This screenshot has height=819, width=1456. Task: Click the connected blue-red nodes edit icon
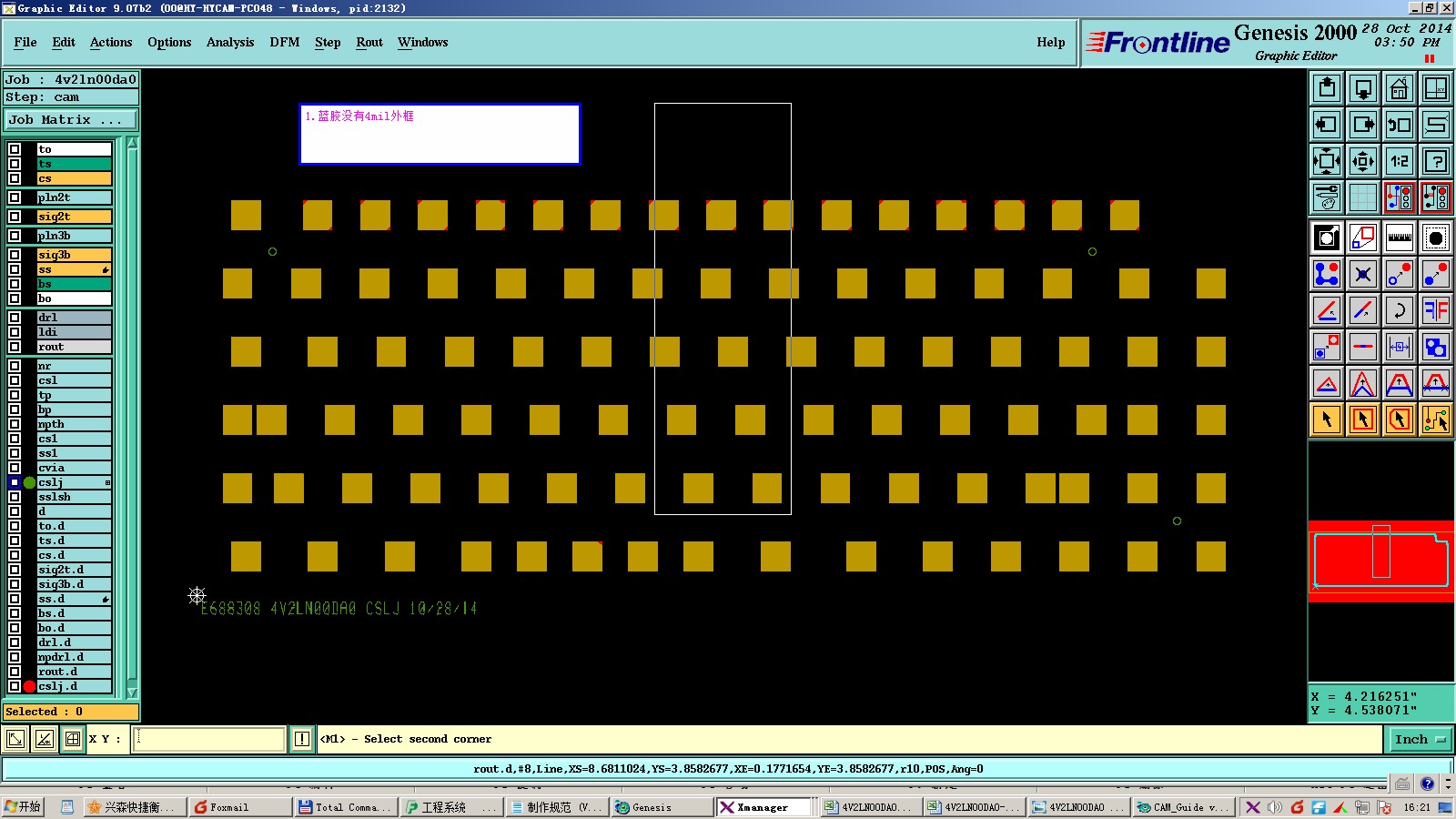coord(1327,274)
